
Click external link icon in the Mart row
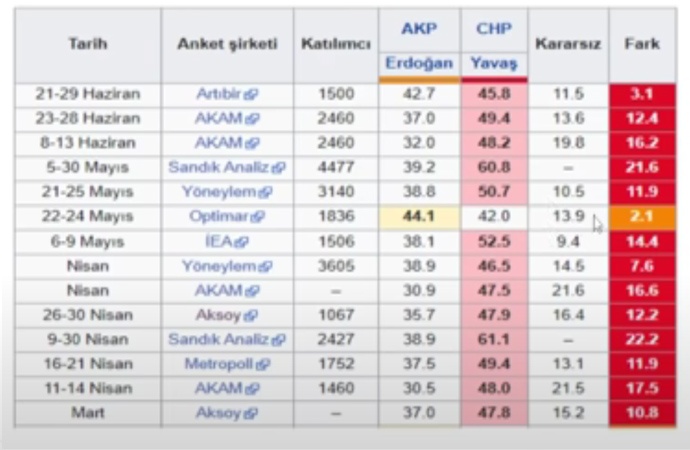(250, 413)
